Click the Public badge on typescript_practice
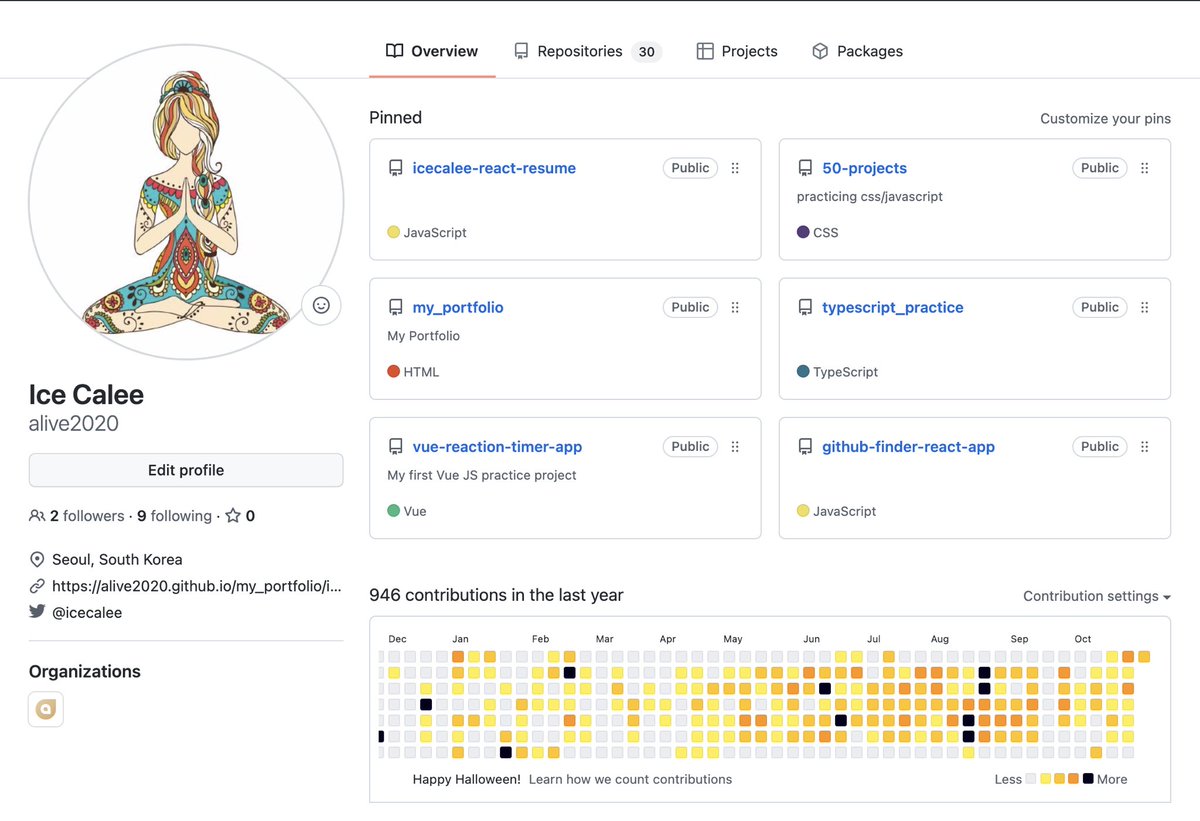Screen dimensions: 1200x821 1100,307
